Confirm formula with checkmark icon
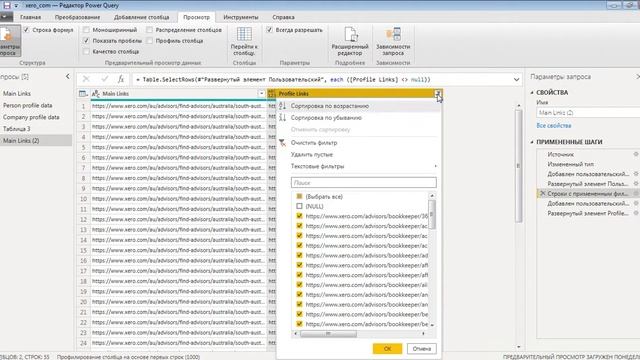The image size is (640, 360). click(x=105, y=79)
